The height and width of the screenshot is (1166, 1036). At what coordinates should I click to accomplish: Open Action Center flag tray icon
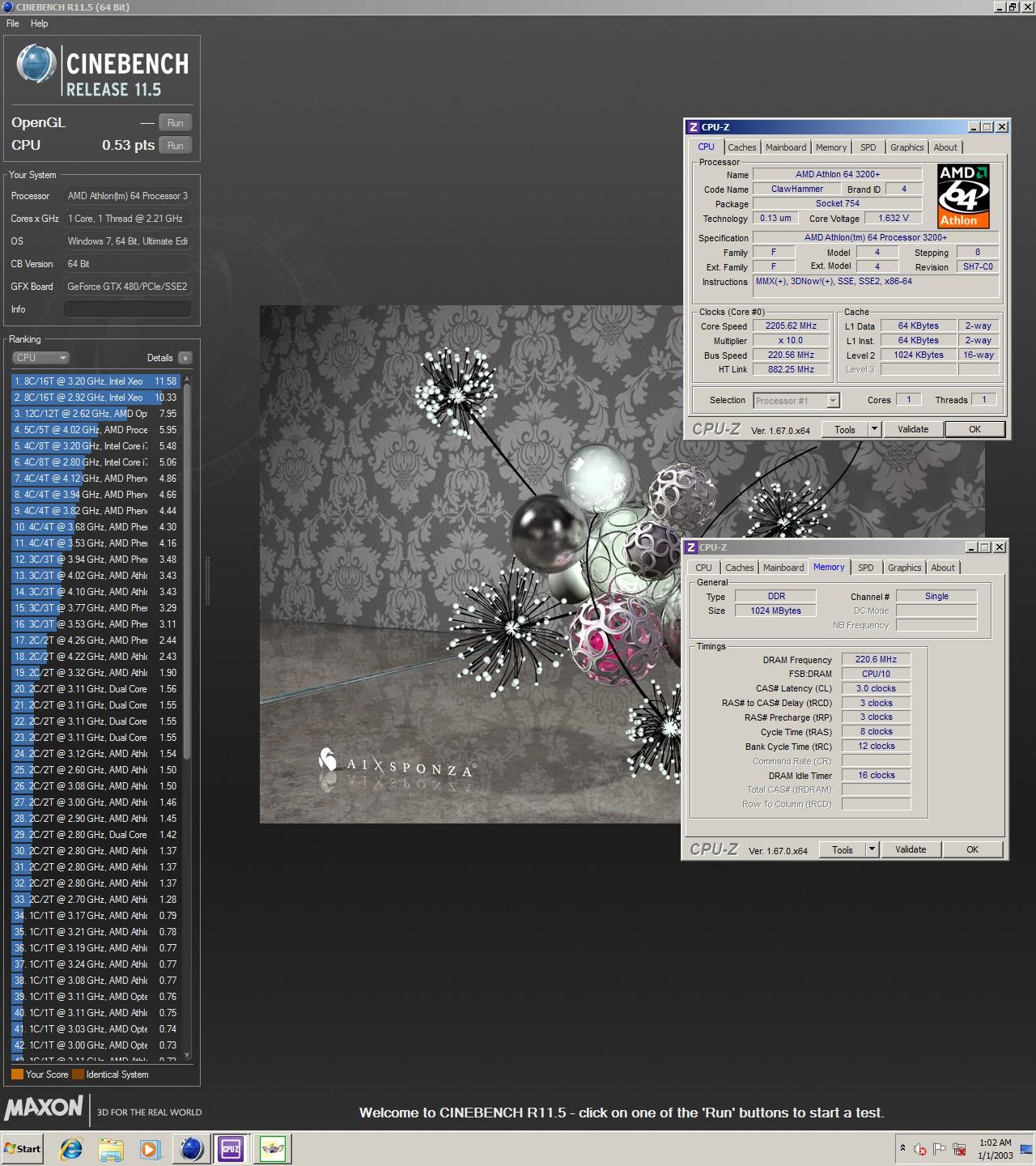(x=940, y=1148)
